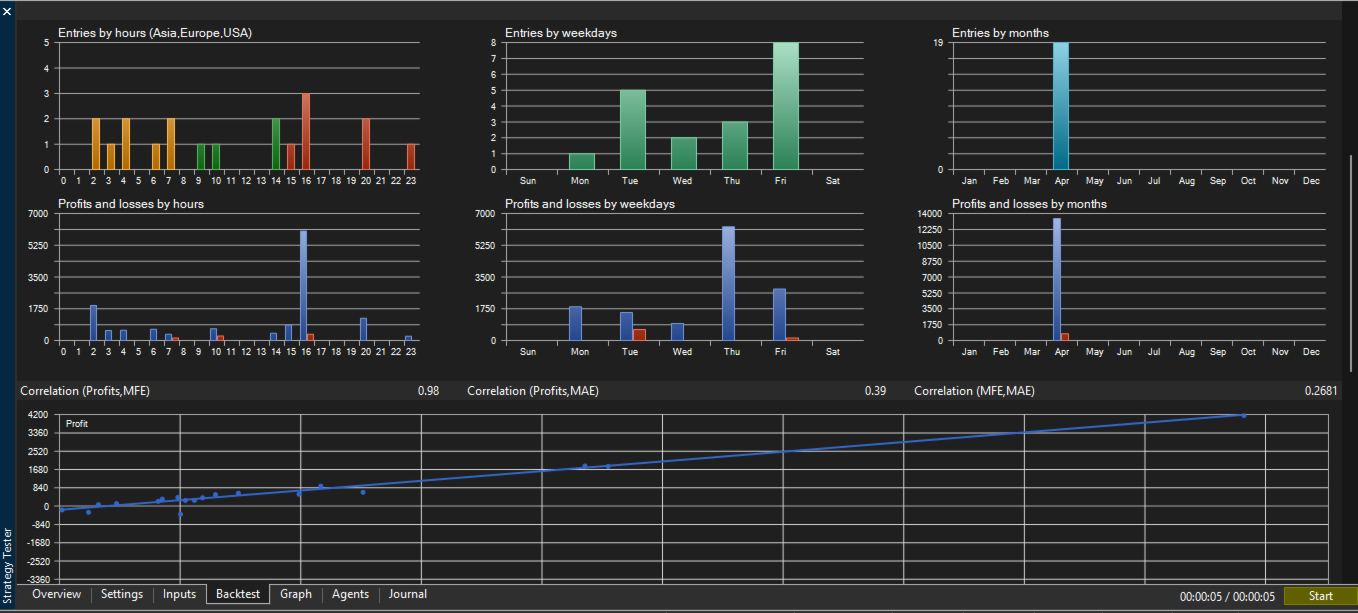Switch to the Graph tab

point(296,595)
